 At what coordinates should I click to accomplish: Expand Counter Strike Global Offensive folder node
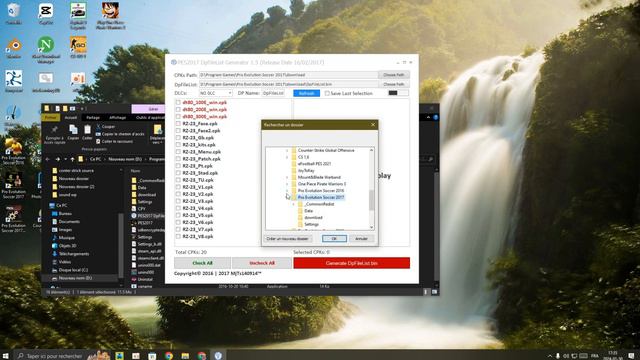(287, 150)
